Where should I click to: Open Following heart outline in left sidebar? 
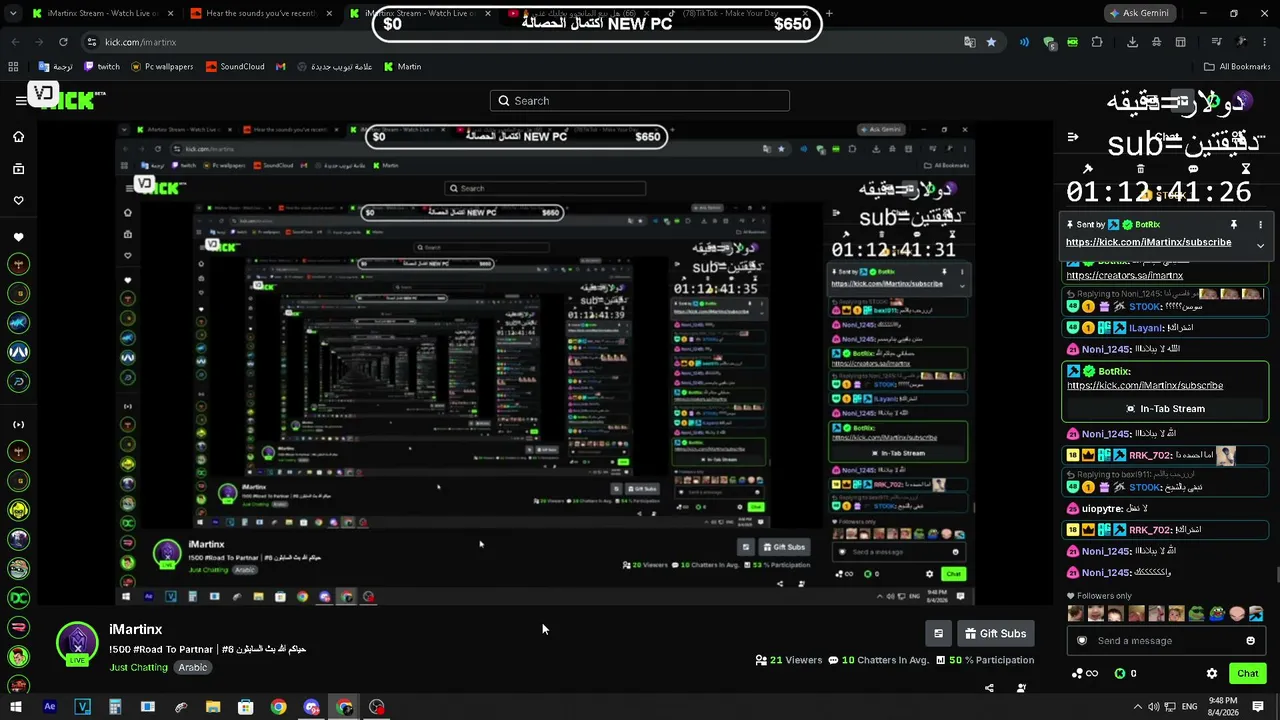(18, 200)
